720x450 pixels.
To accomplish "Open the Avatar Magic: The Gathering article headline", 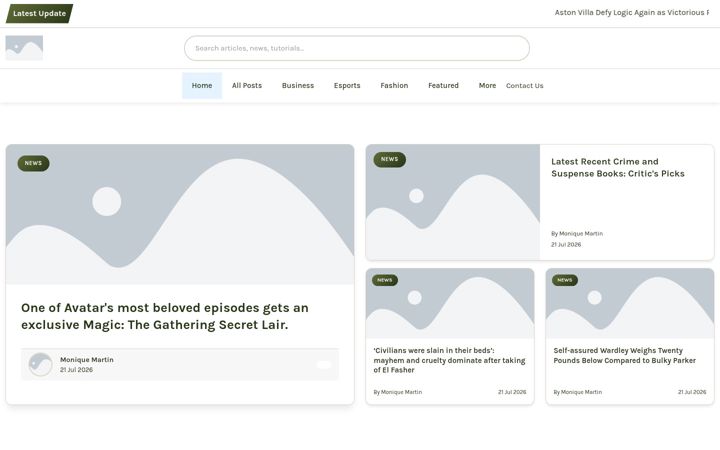I will coord(165,316).
